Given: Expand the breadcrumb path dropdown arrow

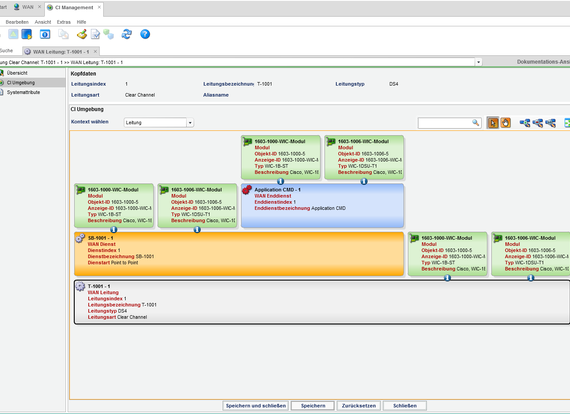Looking at the screenshot, I should point(478,62).
